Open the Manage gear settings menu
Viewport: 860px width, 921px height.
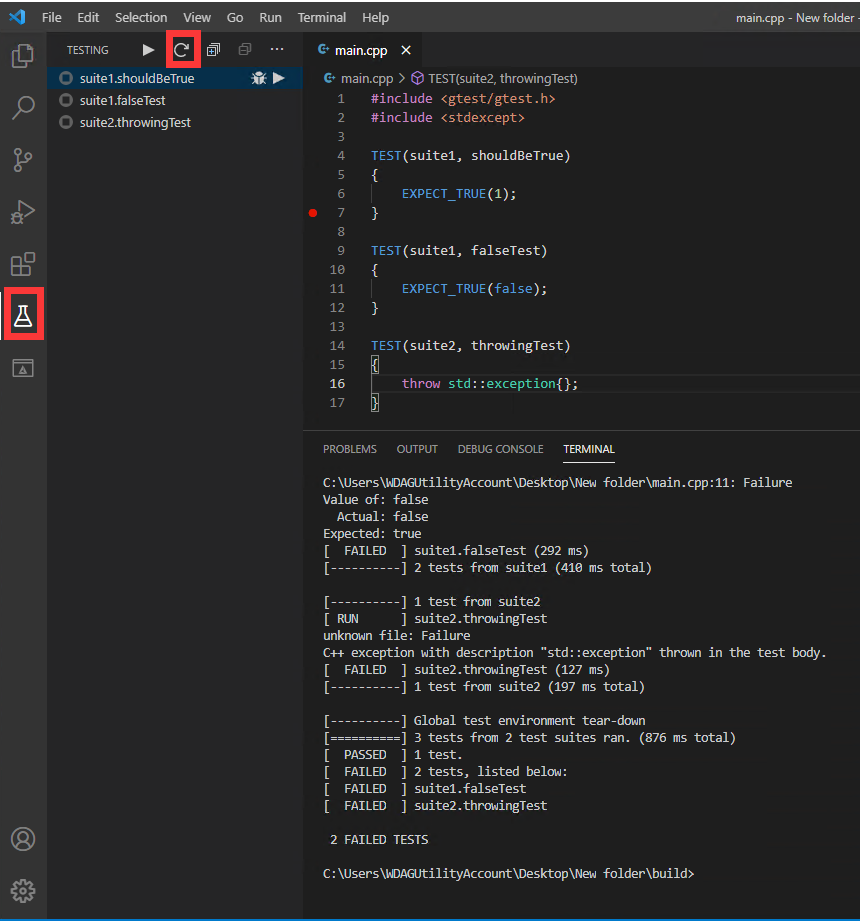click(x=23, y=890)
